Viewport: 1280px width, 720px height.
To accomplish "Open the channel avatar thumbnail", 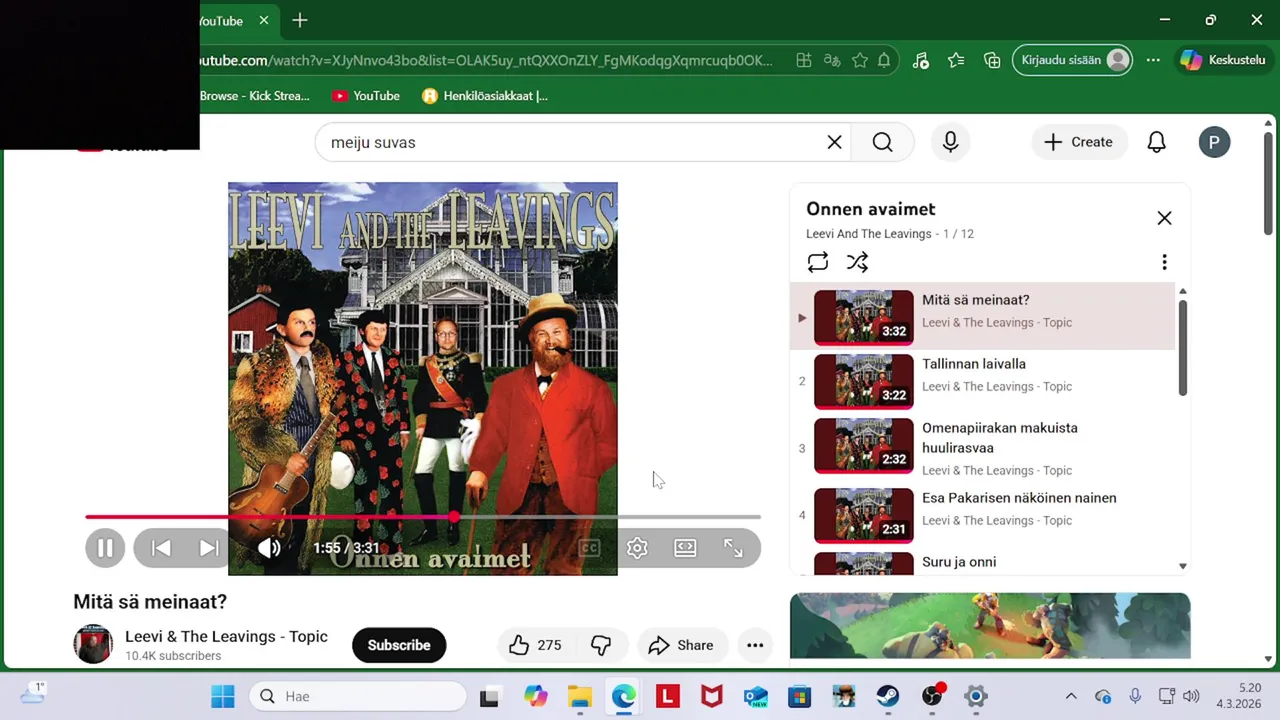I will coord(93,645).
